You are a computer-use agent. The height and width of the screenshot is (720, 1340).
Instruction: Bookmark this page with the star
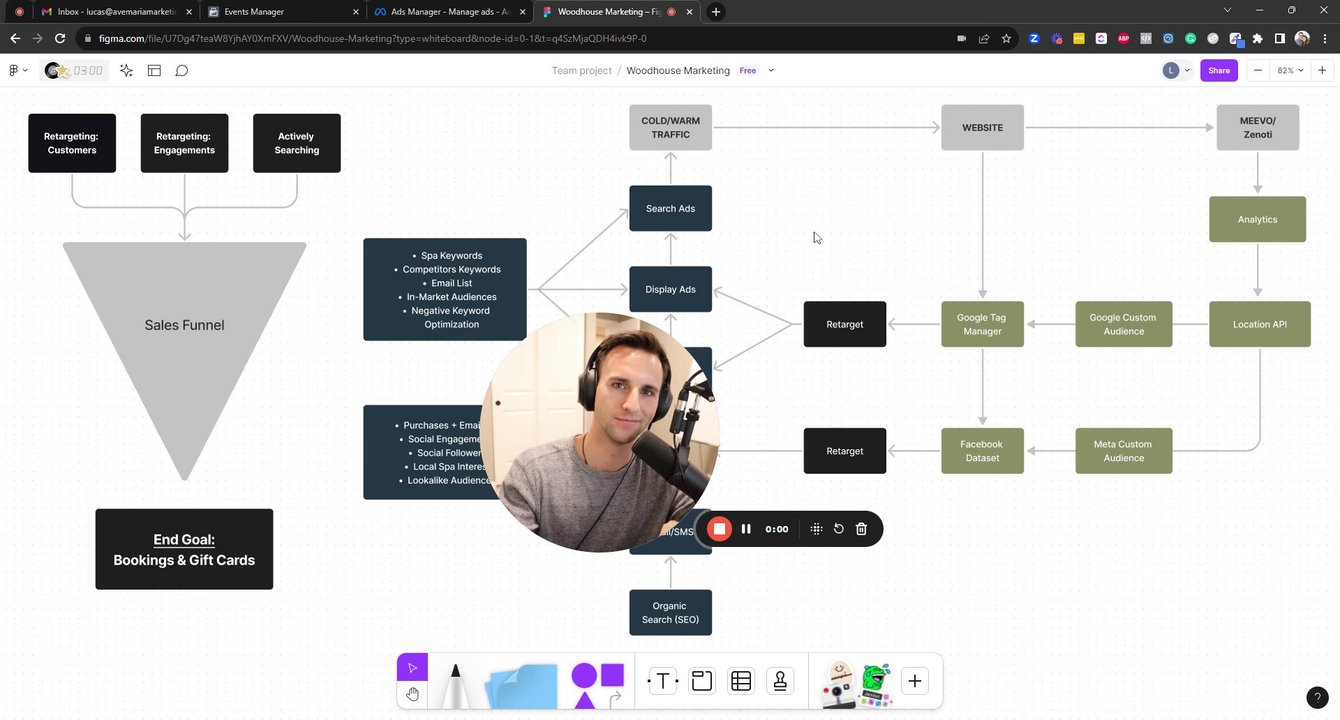point(1006,38)
